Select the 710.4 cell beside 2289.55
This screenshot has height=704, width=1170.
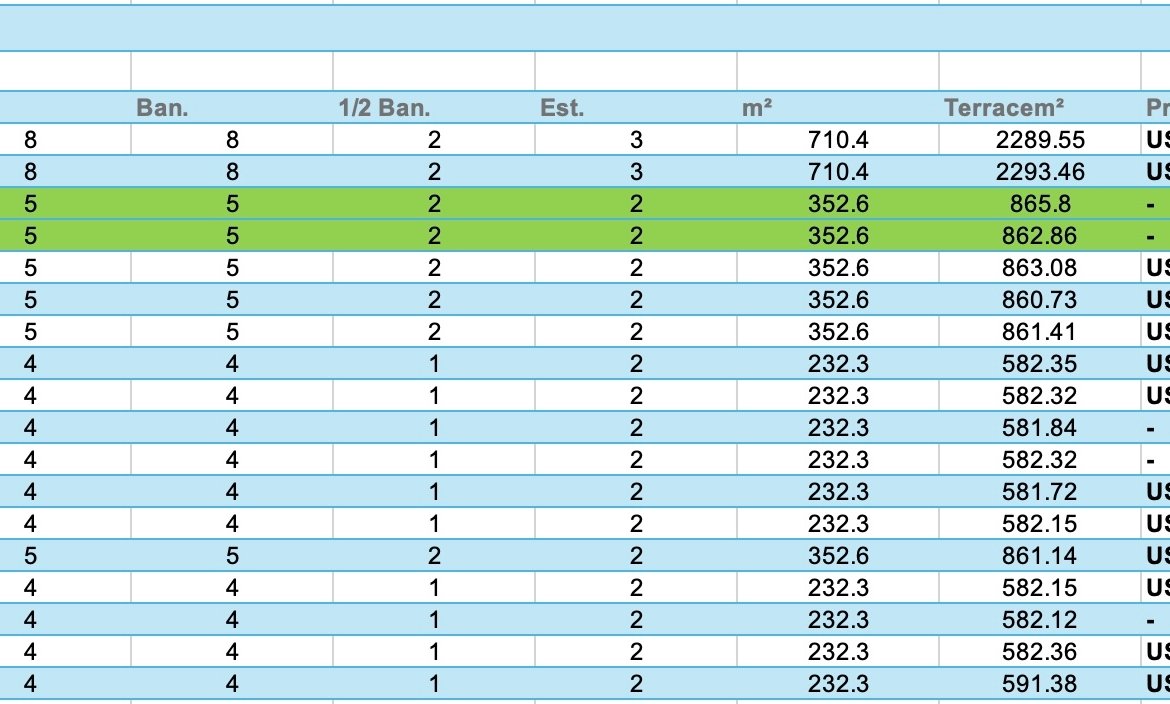point(838,140)
